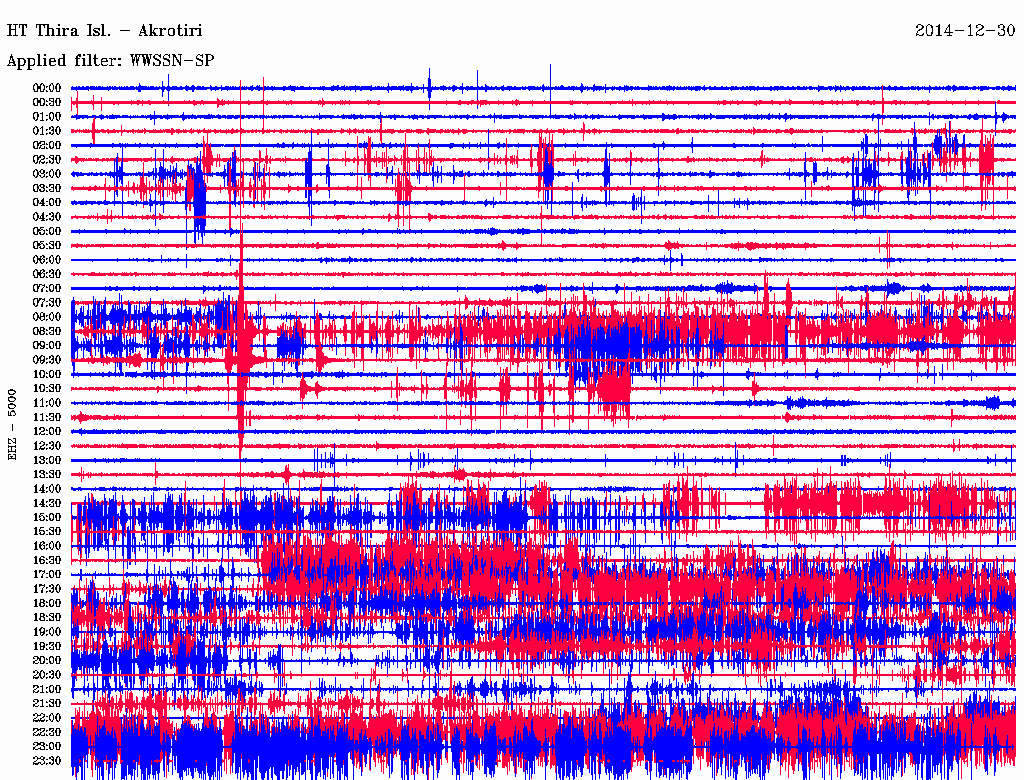The width and height of the screenshot is (1024, 780).
Task: Select the 14:30 time label
Action: click(x=47, y=503)
